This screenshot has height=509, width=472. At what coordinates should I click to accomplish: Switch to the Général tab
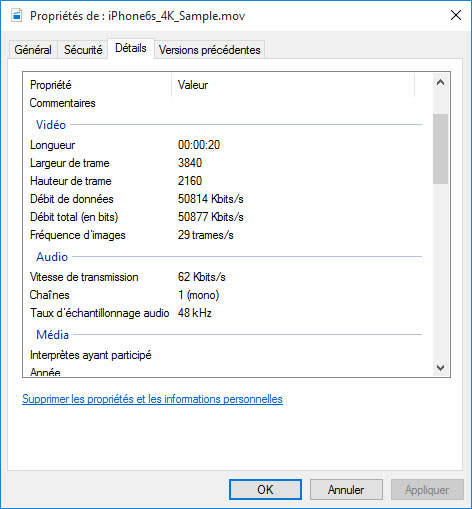pos(33,50)
